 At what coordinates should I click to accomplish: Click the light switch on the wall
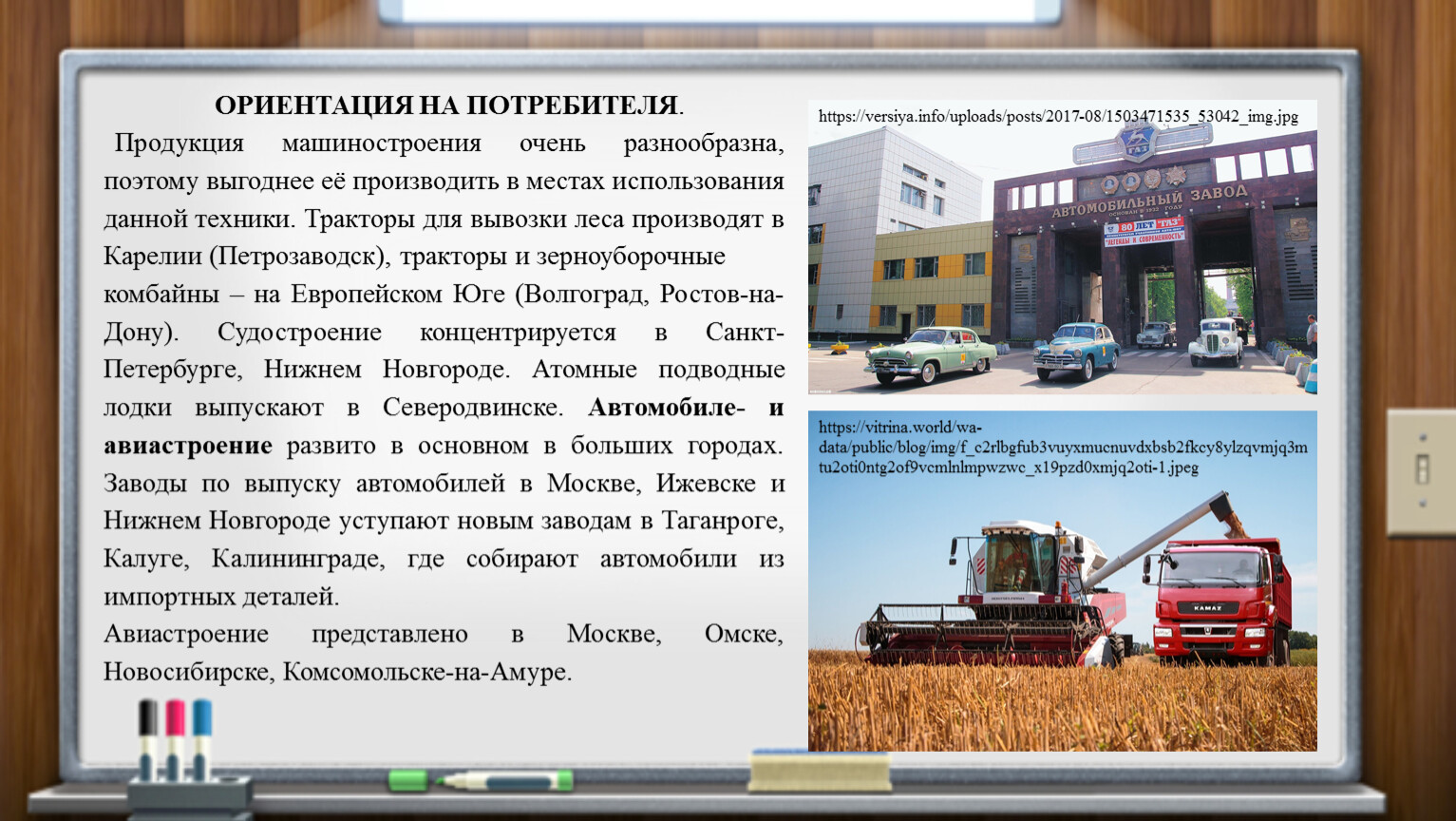click(1421, 471)
